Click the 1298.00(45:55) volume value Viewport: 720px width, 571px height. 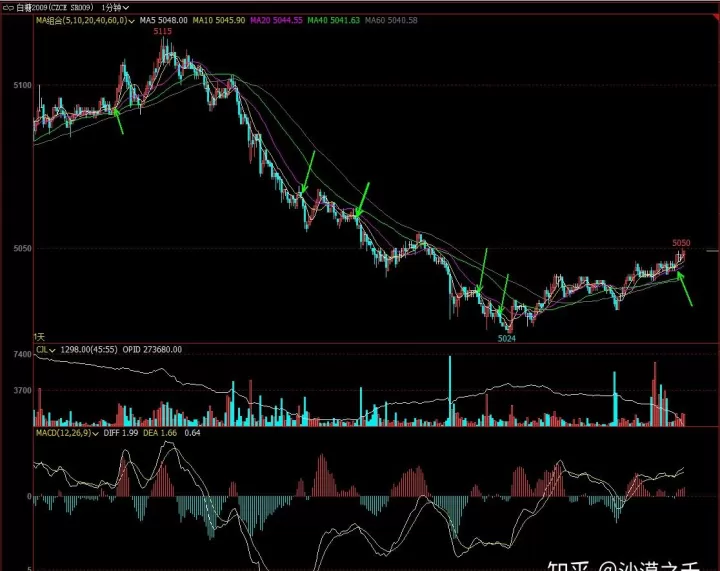[x=89, y=350]
